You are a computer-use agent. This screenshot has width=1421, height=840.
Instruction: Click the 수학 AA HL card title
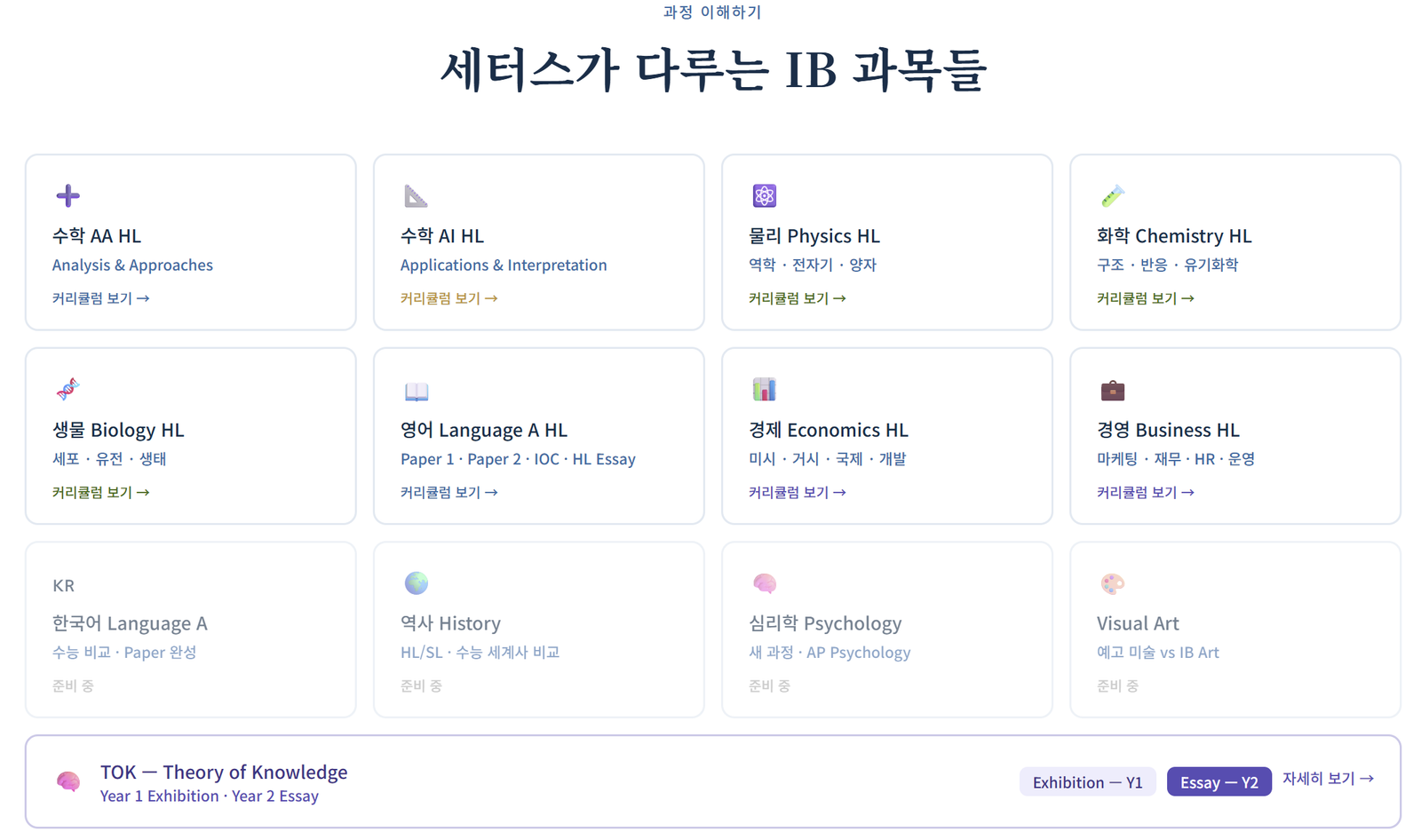(97, 236)
